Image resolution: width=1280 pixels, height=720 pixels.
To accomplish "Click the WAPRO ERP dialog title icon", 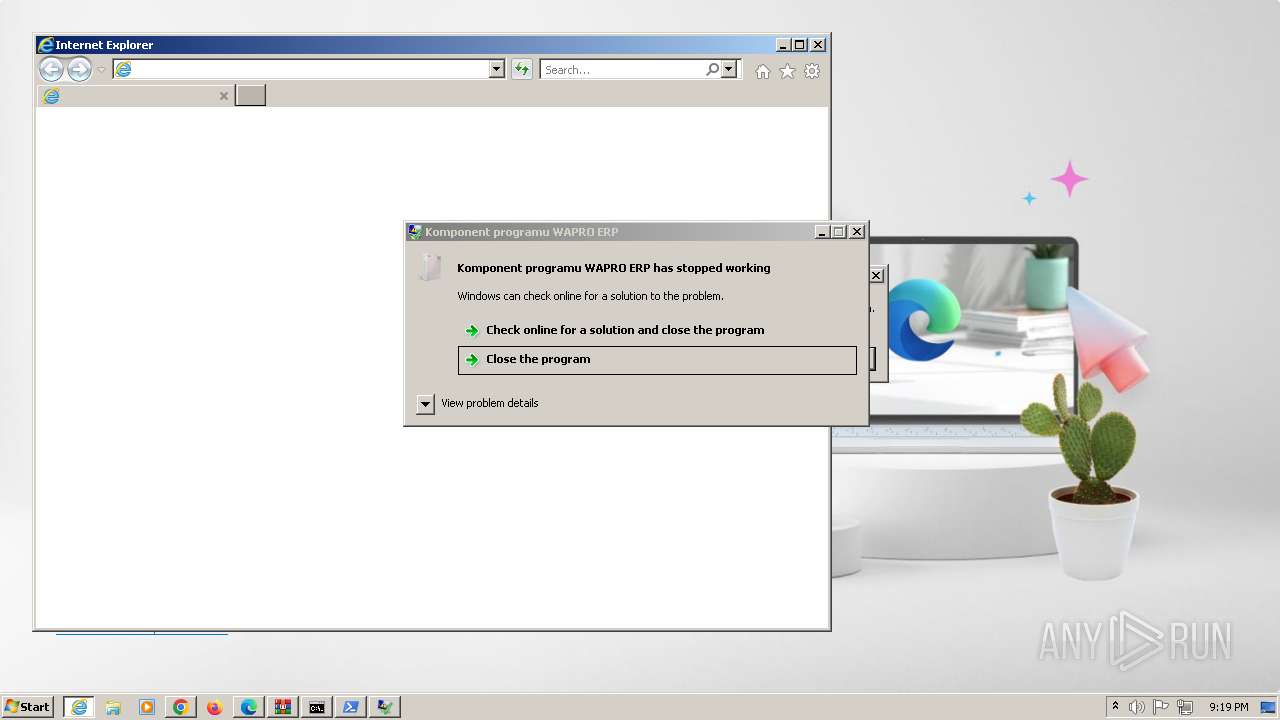I will (414, 232).
